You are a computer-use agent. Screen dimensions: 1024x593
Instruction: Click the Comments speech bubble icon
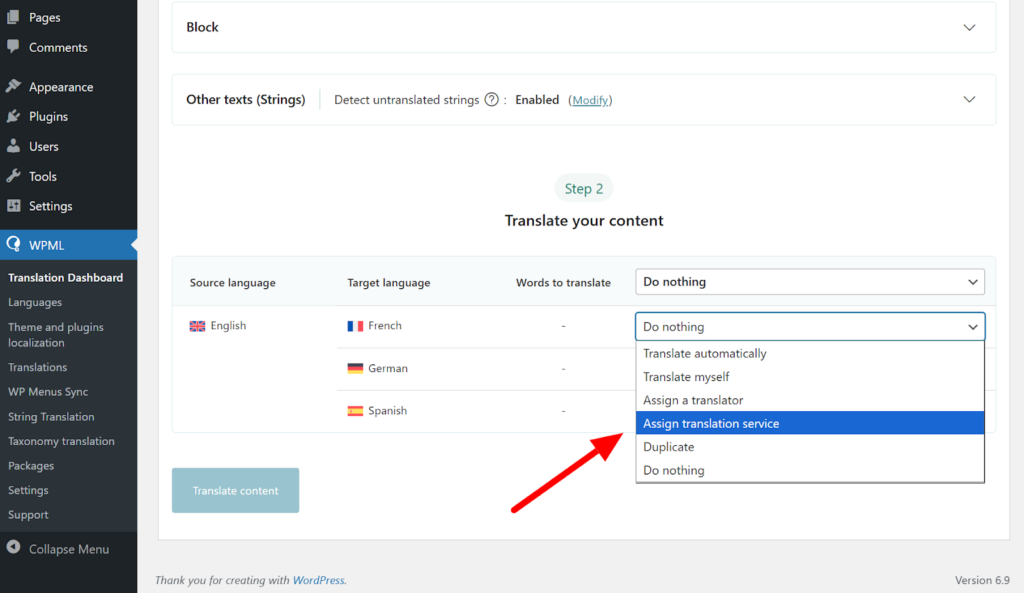(x=13, y=46)
